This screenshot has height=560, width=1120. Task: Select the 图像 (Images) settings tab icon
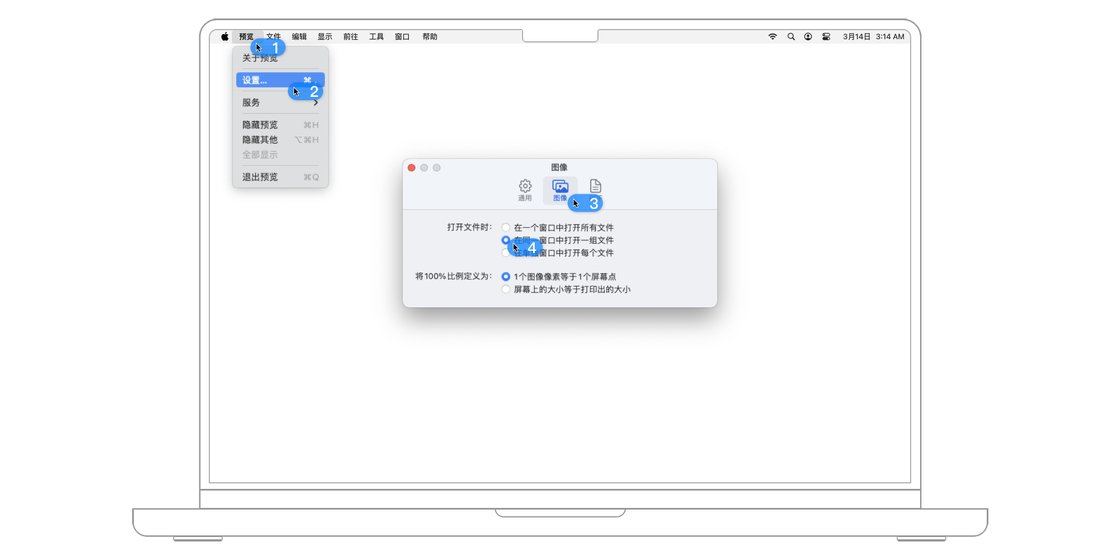560,189
